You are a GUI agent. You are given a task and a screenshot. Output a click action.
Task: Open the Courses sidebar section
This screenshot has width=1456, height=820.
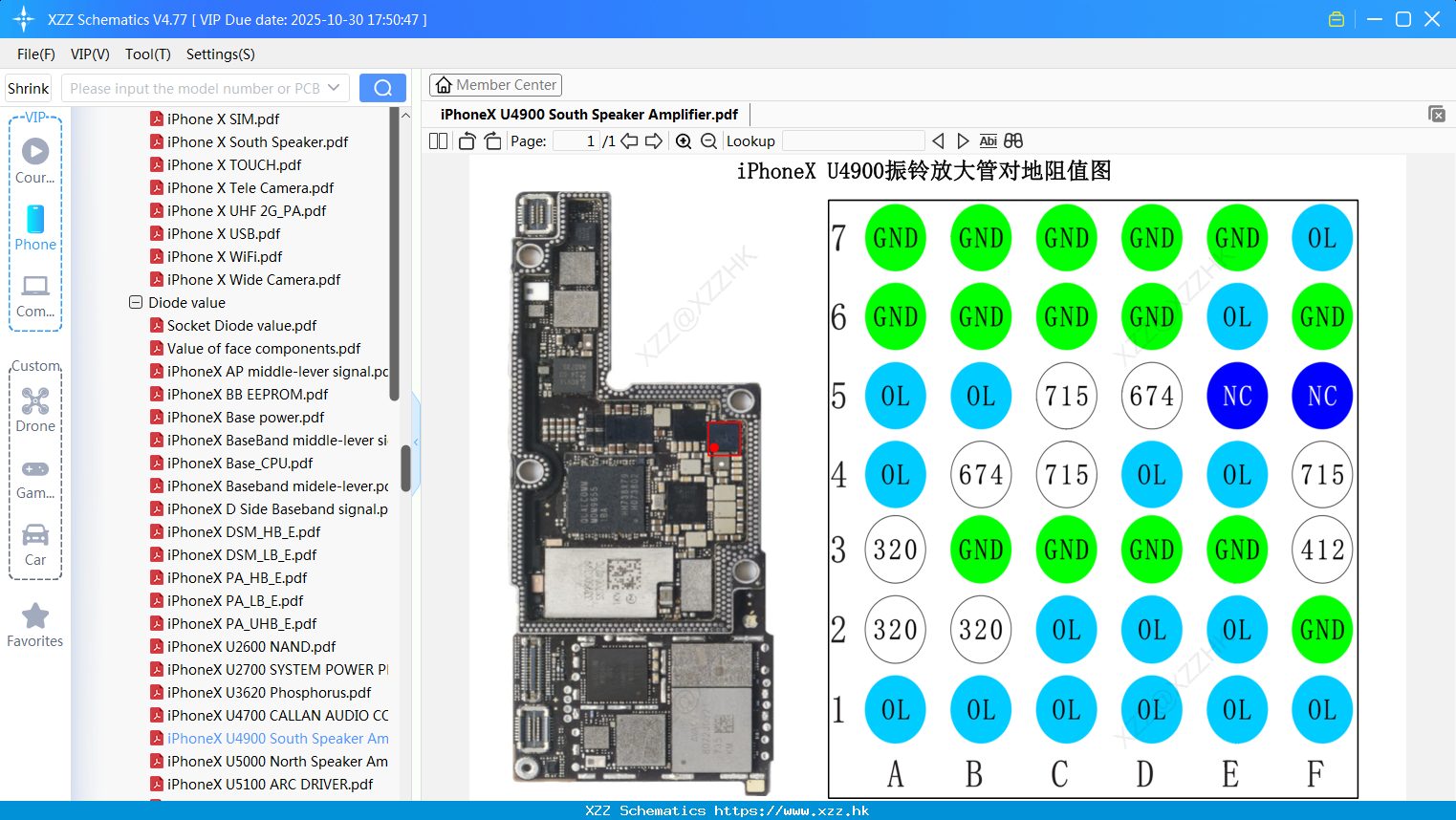coord(35,161)
